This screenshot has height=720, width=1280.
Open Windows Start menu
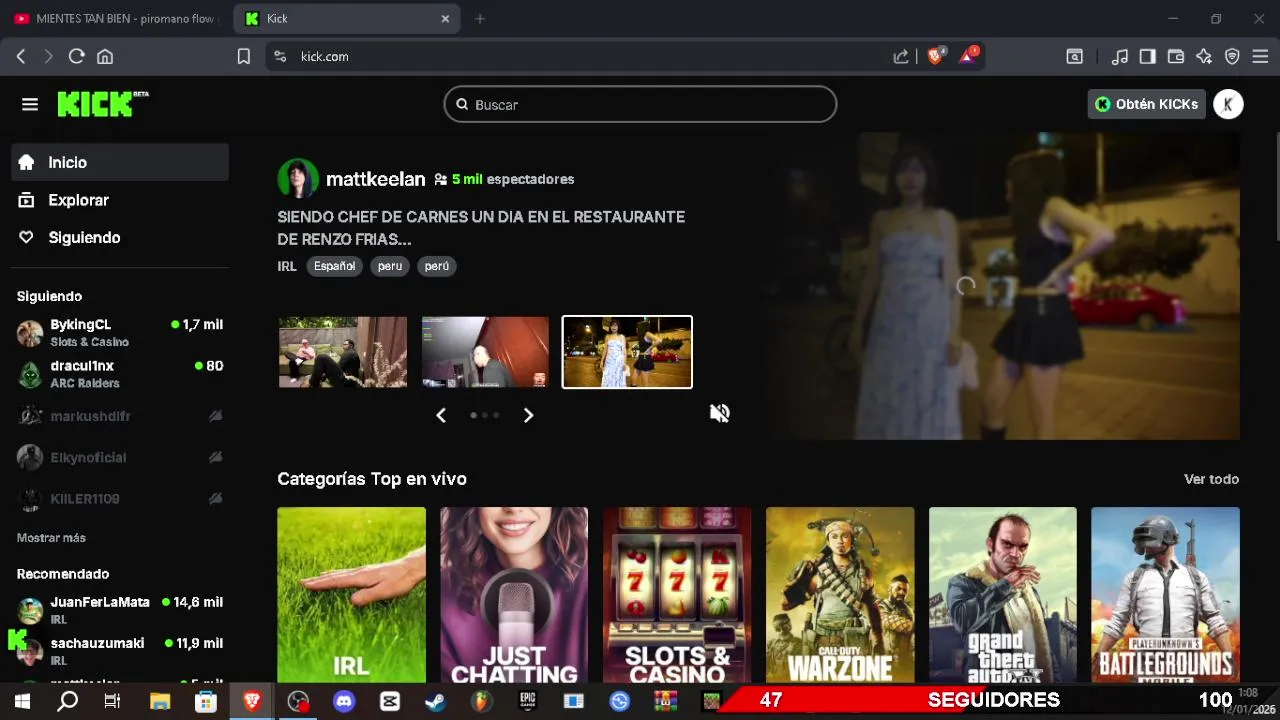[x=22, y=701]
